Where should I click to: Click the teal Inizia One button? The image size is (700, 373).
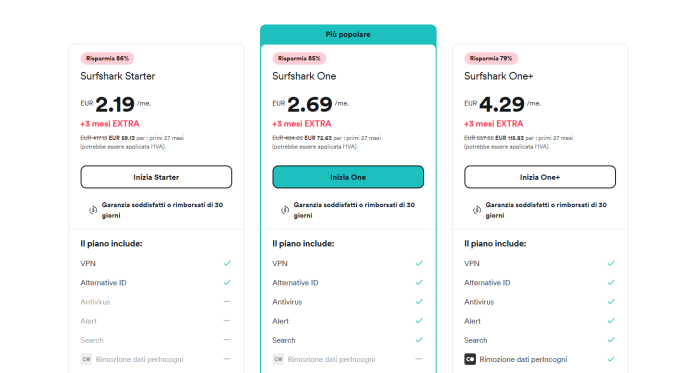coord(348,177)
